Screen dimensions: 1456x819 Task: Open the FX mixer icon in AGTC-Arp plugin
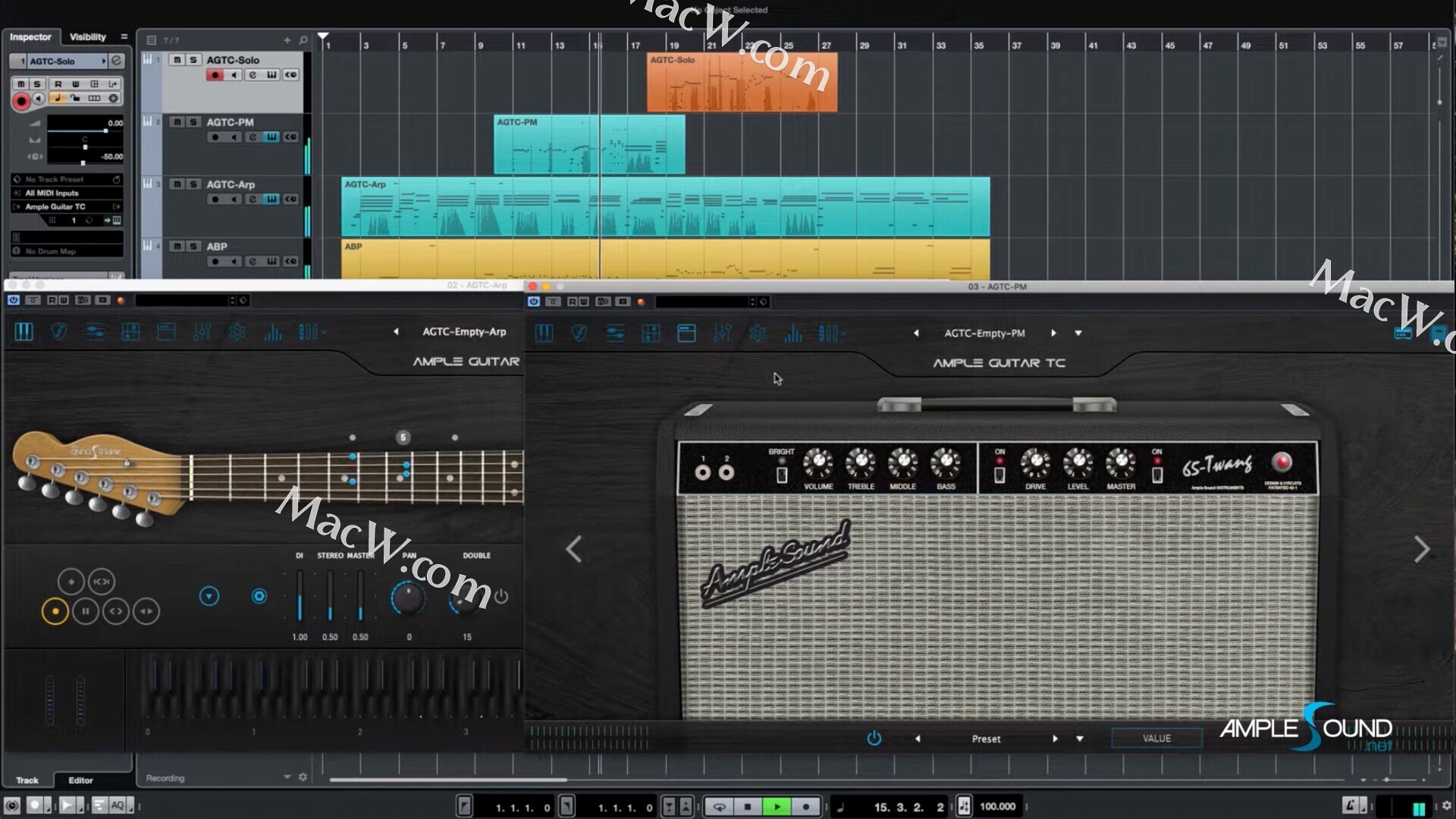click(202, 332)
